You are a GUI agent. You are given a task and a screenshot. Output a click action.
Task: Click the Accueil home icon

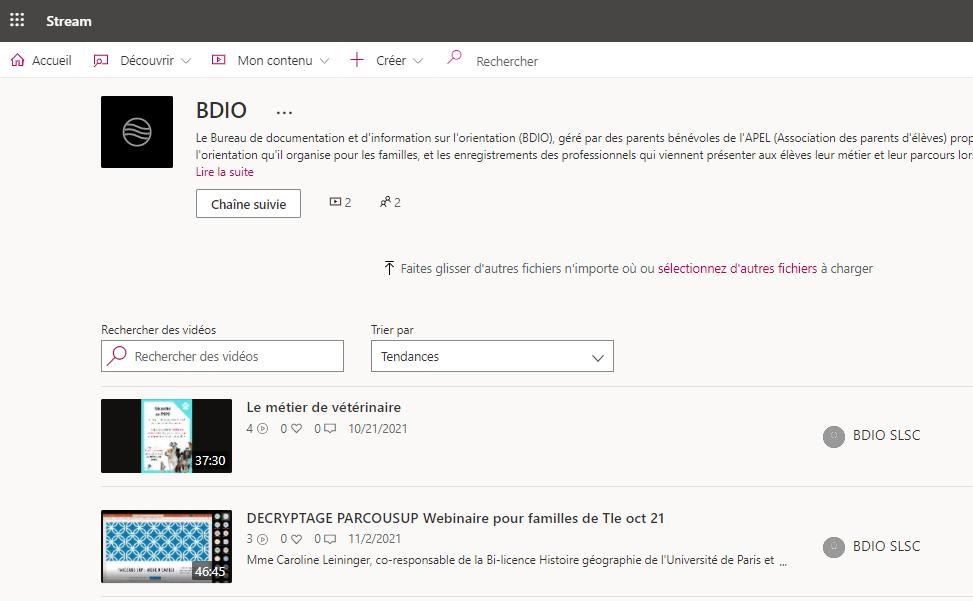click(18, 60)
